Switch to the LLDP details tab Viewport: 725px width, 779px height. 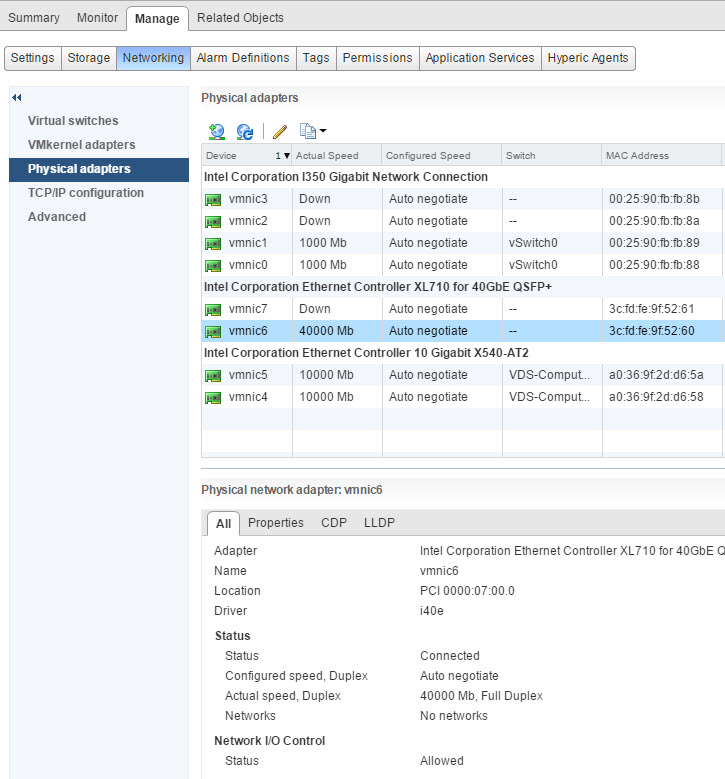(379, 523)
